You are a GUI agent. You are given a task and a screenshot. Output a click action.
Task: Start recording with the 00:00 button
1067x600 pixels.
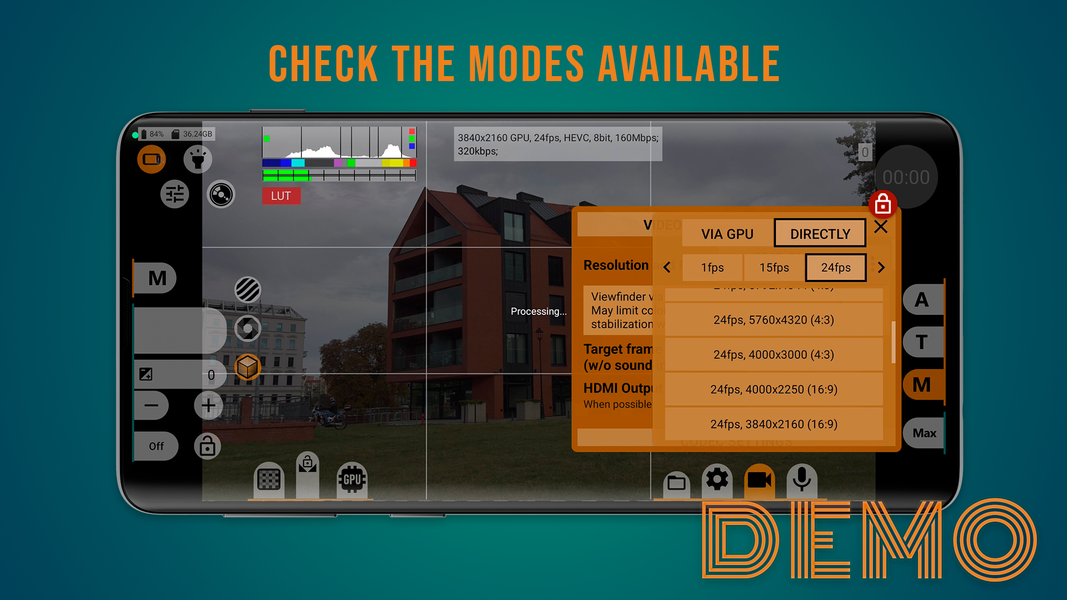tap(906, 177)
